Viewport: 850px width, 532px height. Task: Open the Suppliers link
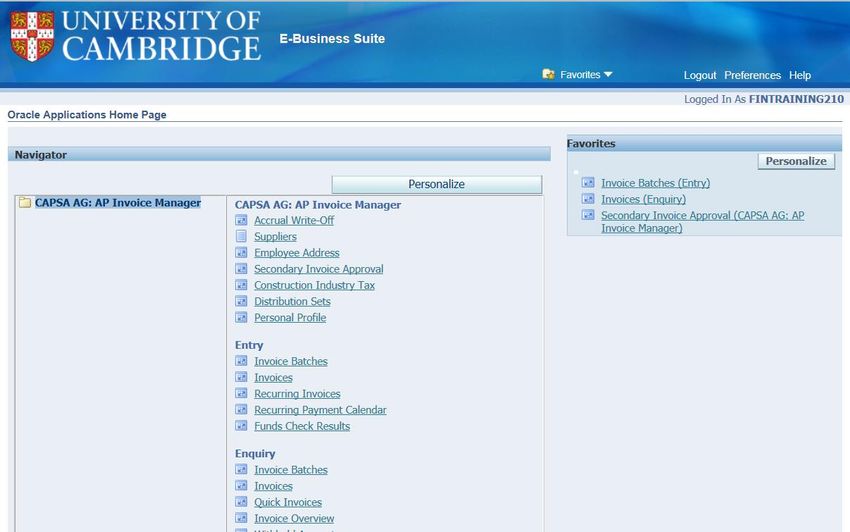pos(275,237)
